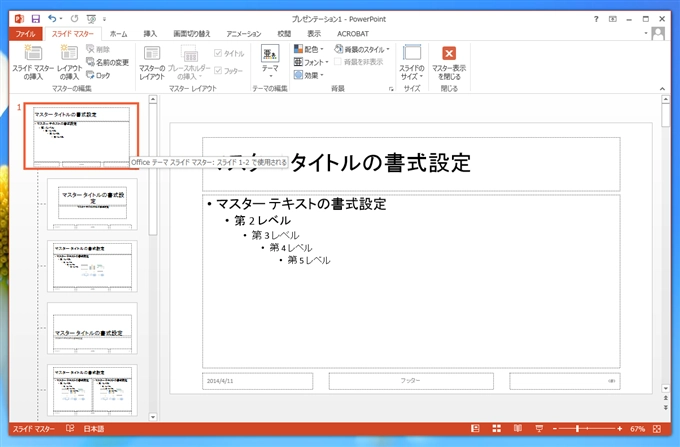Click the slide number placeholder
The image size is (680, 447).
pyautogui.click(x=565, y=381)
